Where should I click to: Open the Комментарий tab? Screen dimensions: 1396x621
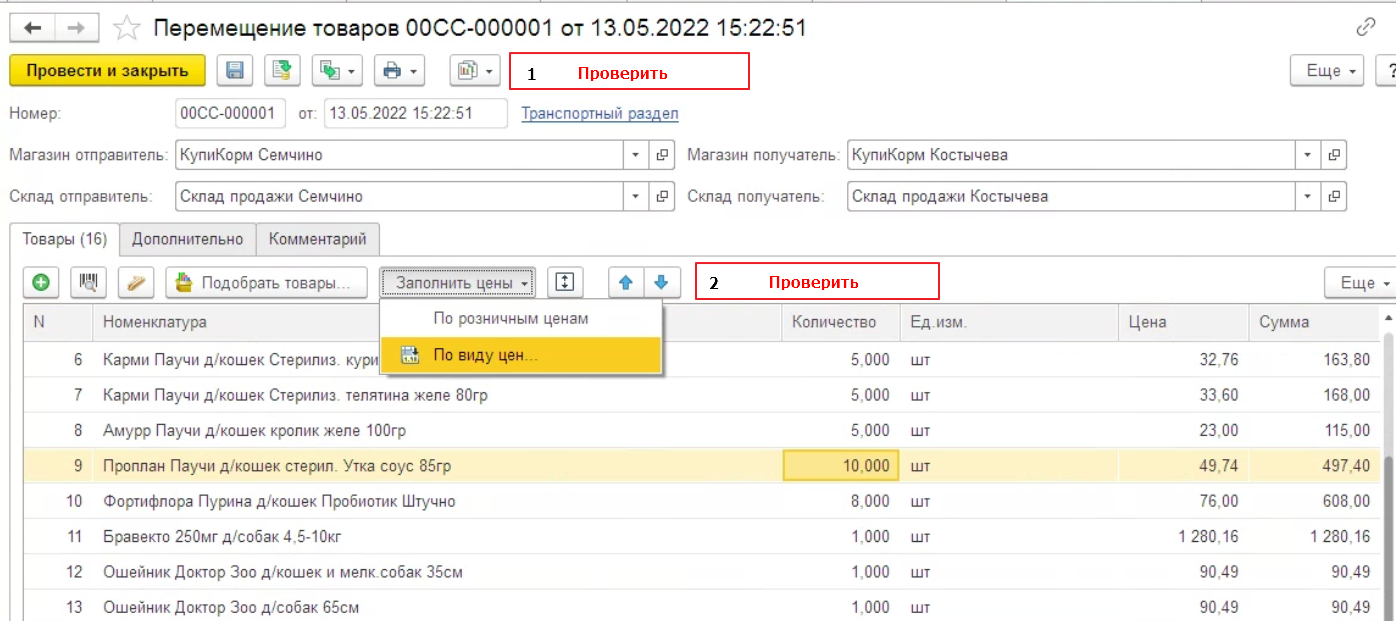point(317,240)
